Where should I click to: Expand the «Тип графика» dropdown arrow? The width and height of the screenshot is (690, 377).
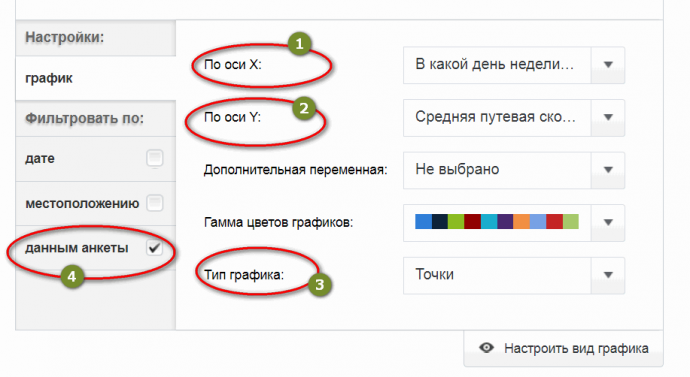608,275
